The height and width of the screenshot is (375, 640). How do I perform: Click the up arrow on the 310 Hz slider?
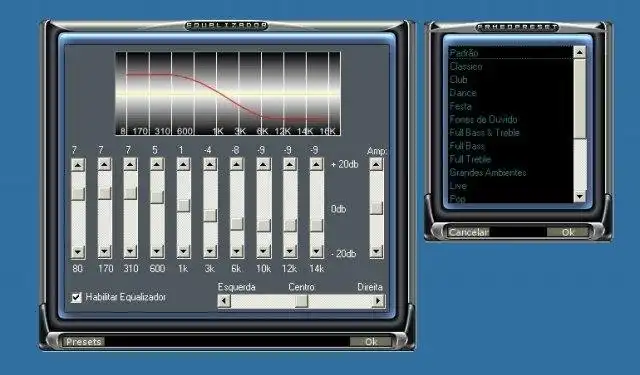coord(130,165)
